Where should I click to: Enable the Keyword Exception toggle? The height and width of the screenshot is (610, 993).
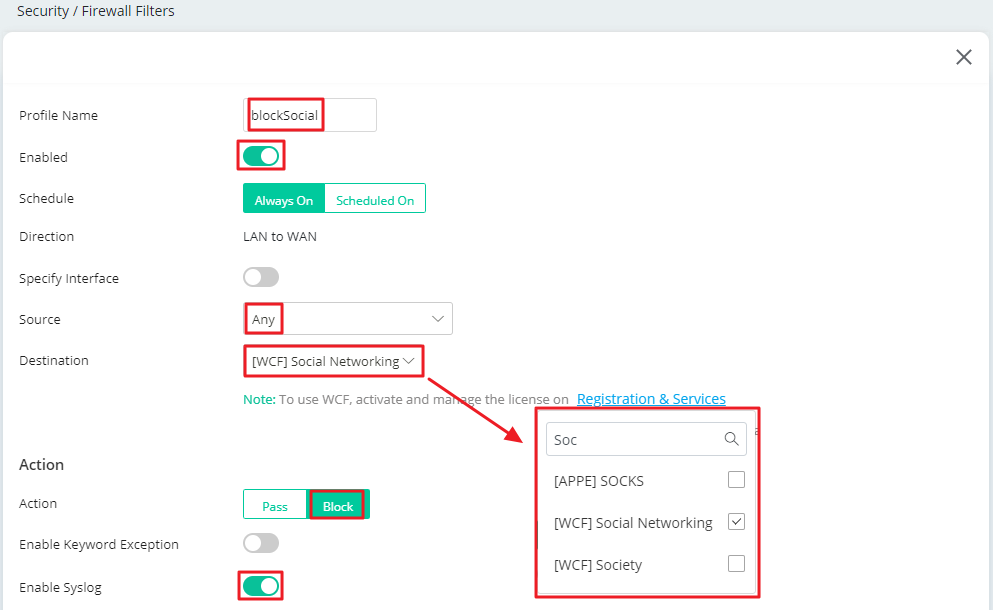coord(261,543)
